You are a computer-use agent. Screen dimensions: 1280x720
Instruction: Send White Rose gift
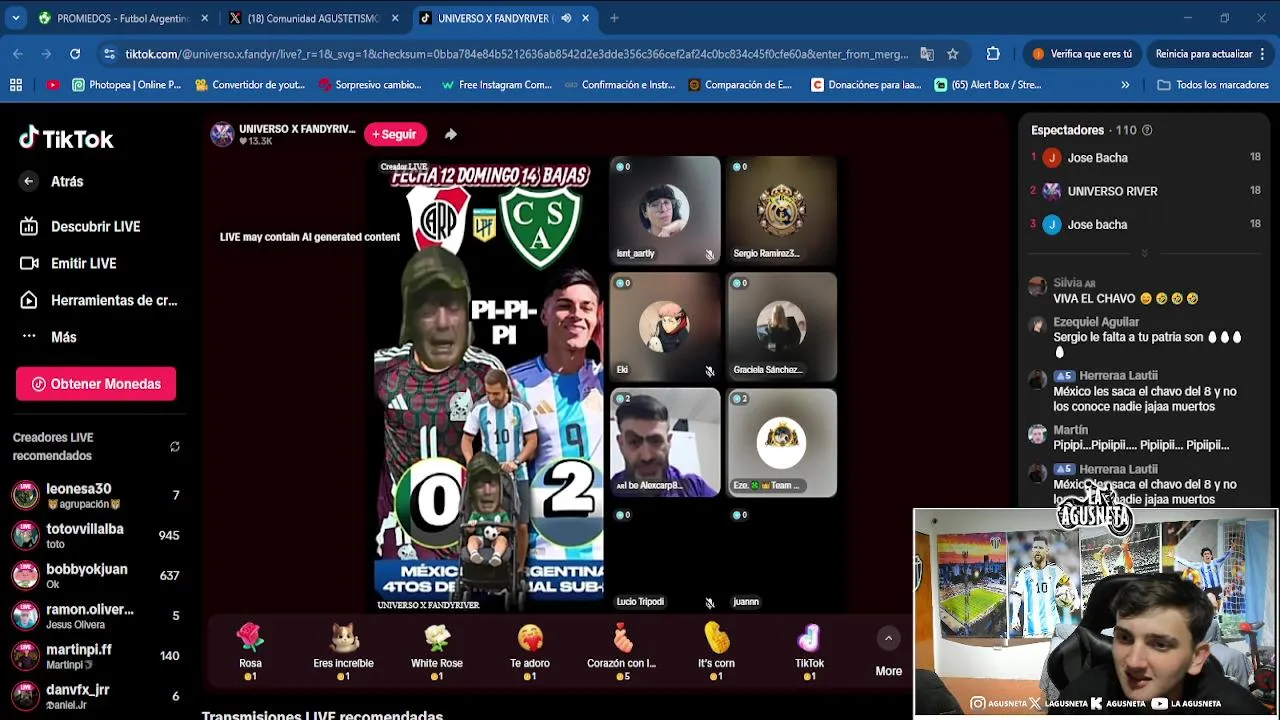click(x=437, y=651)
